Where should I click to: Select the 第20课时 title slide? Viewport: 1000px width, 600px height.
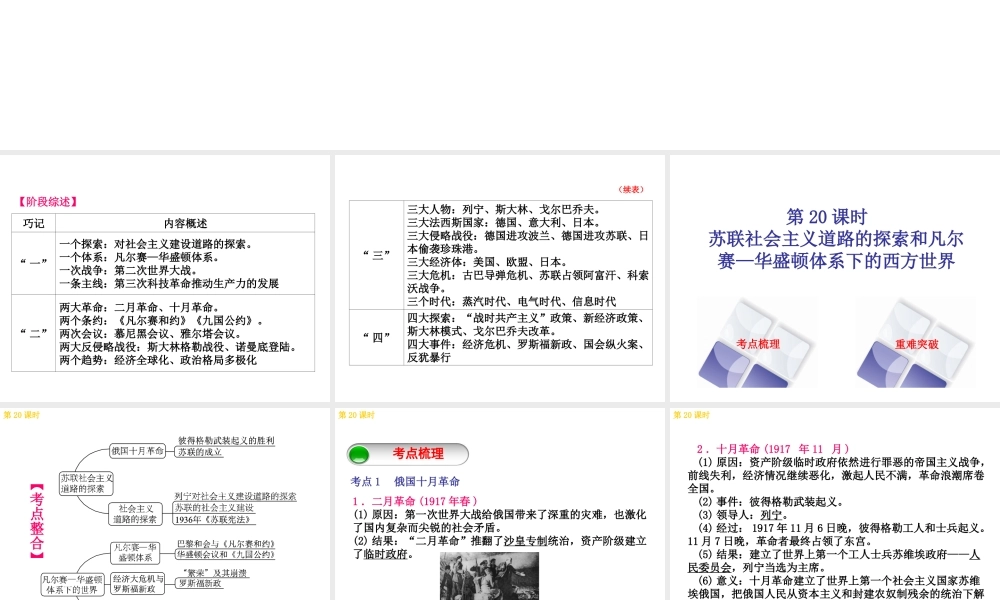[835, 279]
